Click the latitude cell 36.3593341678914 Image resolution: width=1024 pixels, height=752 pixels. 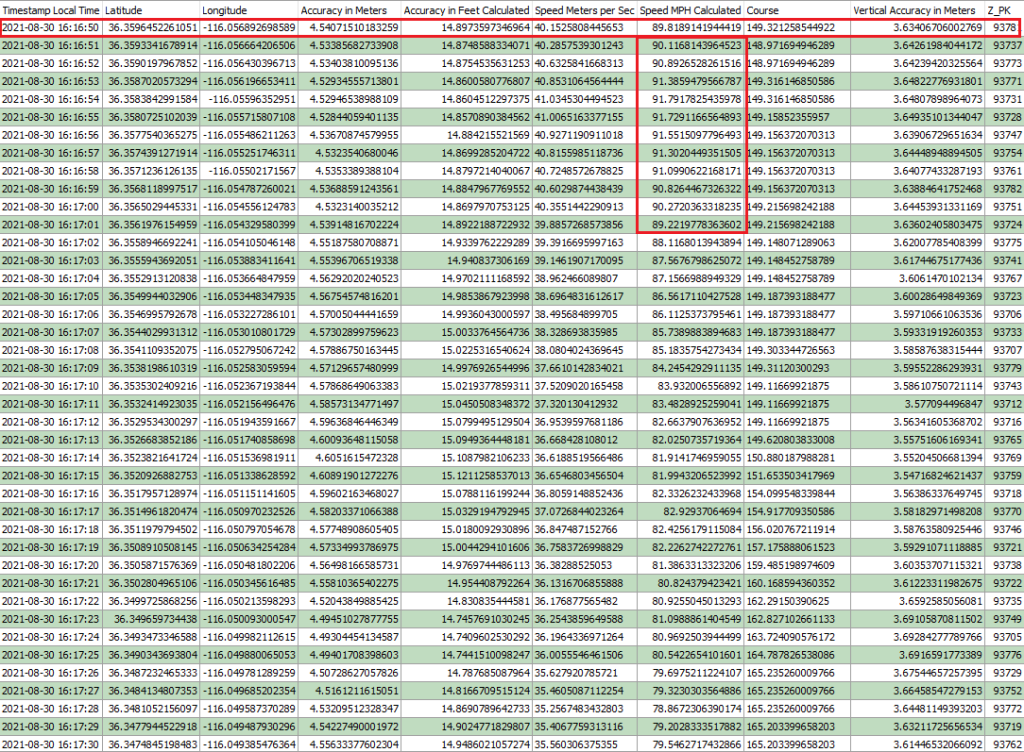tap(153, 46)
